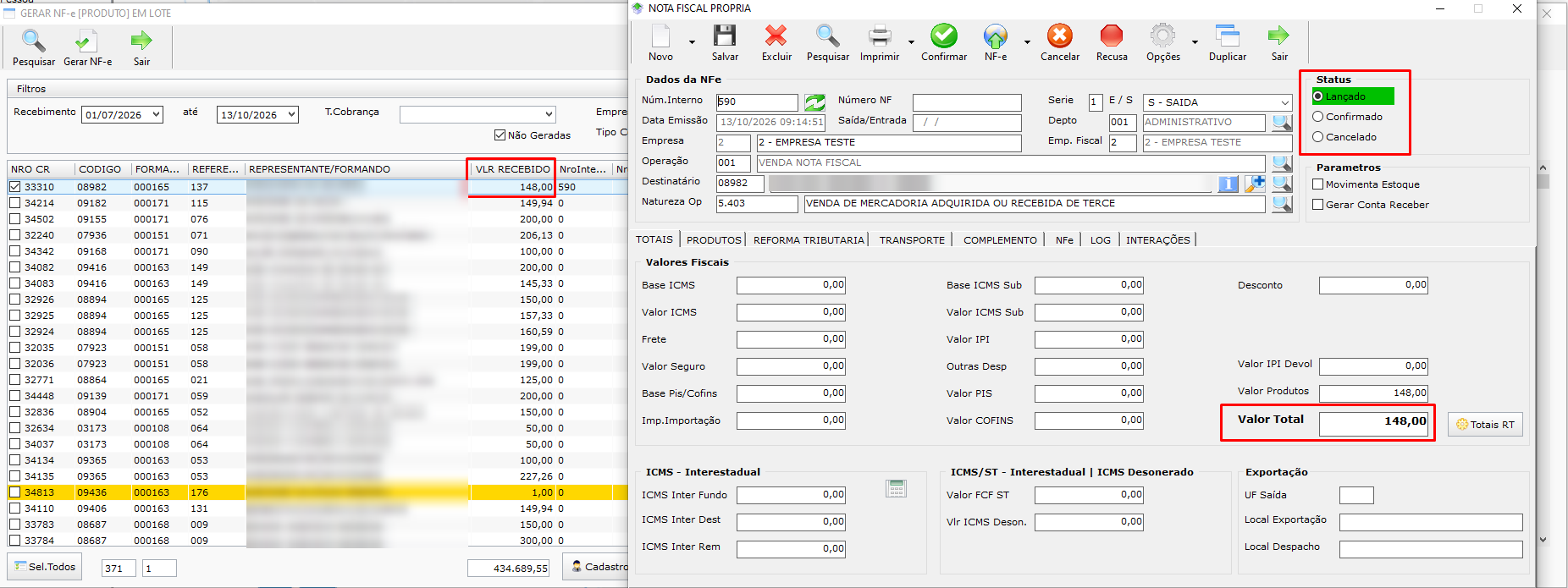Screen dimensions: 1568x588
Task: Switch to the PRODUTOS tab
Action: (x=714, y=240)
